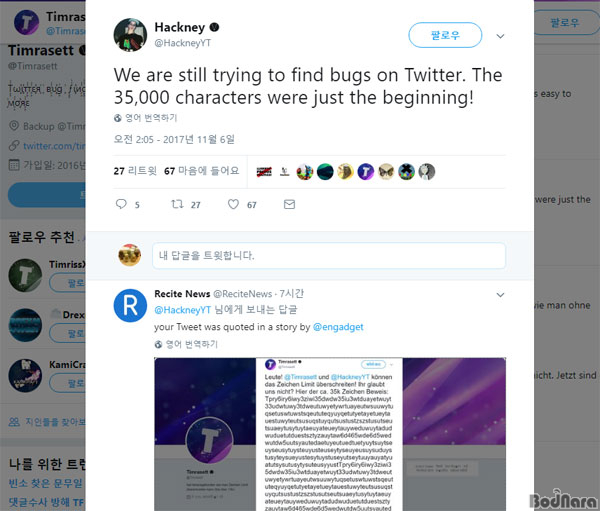This screenshot has width=600, height=511.
Task: Click the retweet icon under the tweet
Action: 177,204
